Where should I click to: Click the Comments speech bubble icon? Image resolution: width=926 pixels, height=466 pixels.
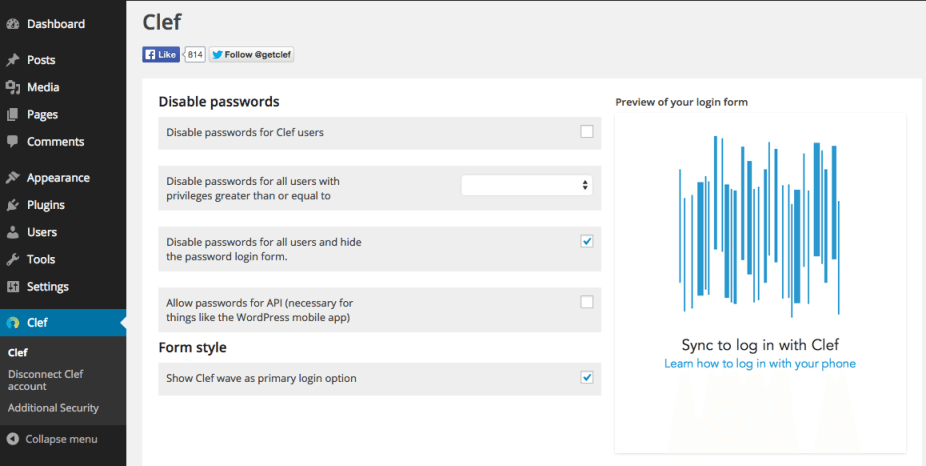pyautogui.click(x=12, y=142)
